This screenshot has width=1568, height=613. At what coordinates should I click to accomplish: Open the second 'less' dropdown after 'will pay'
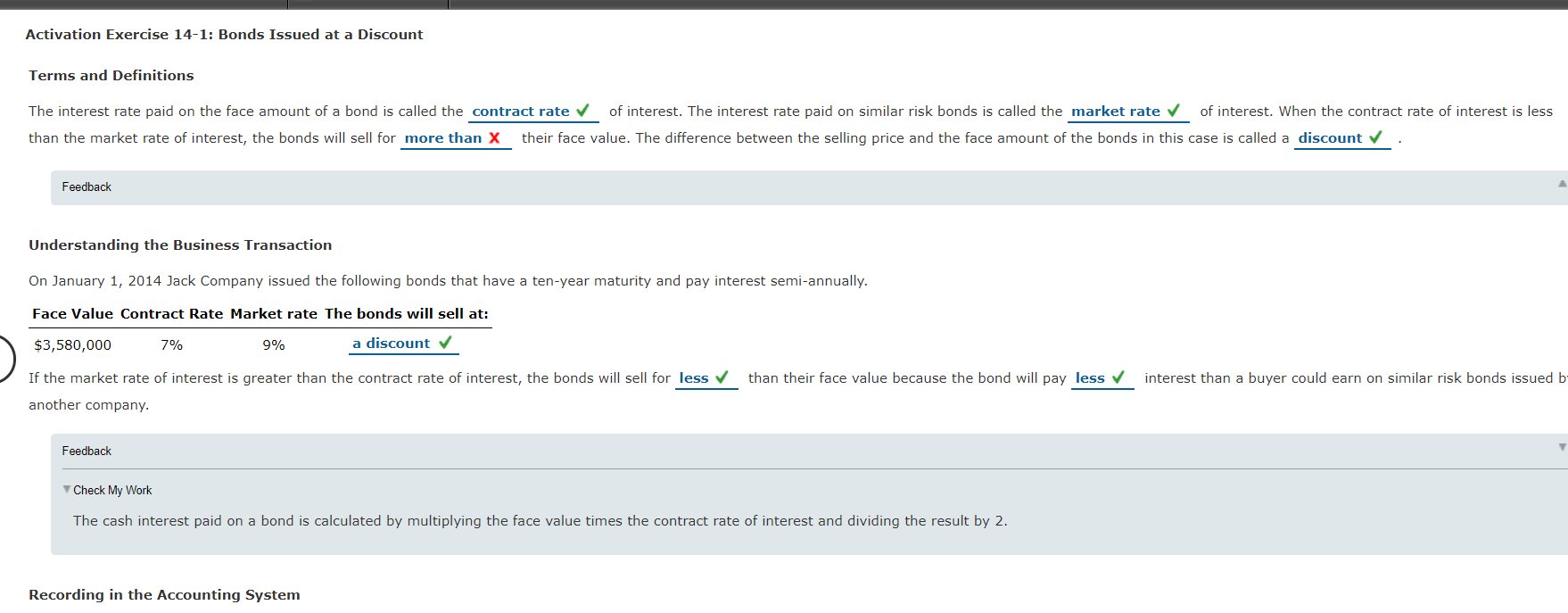click(x=1102, y=378)
